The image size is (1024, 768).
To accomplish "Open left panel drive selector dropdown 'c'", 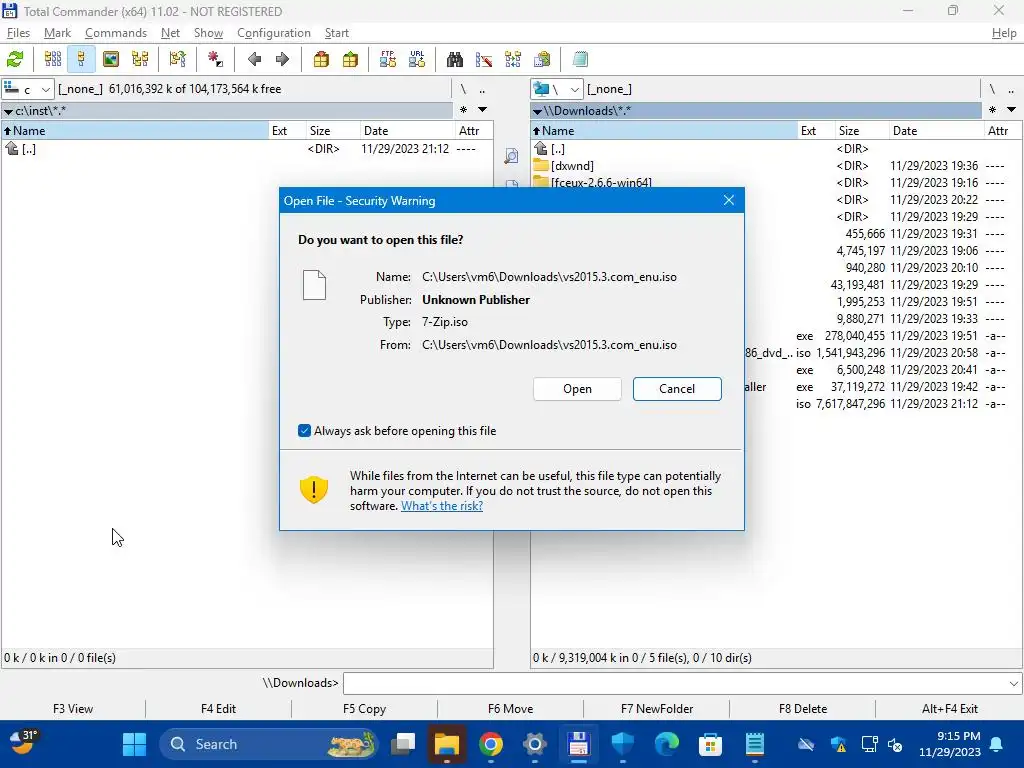I will [x=27, y=89].
